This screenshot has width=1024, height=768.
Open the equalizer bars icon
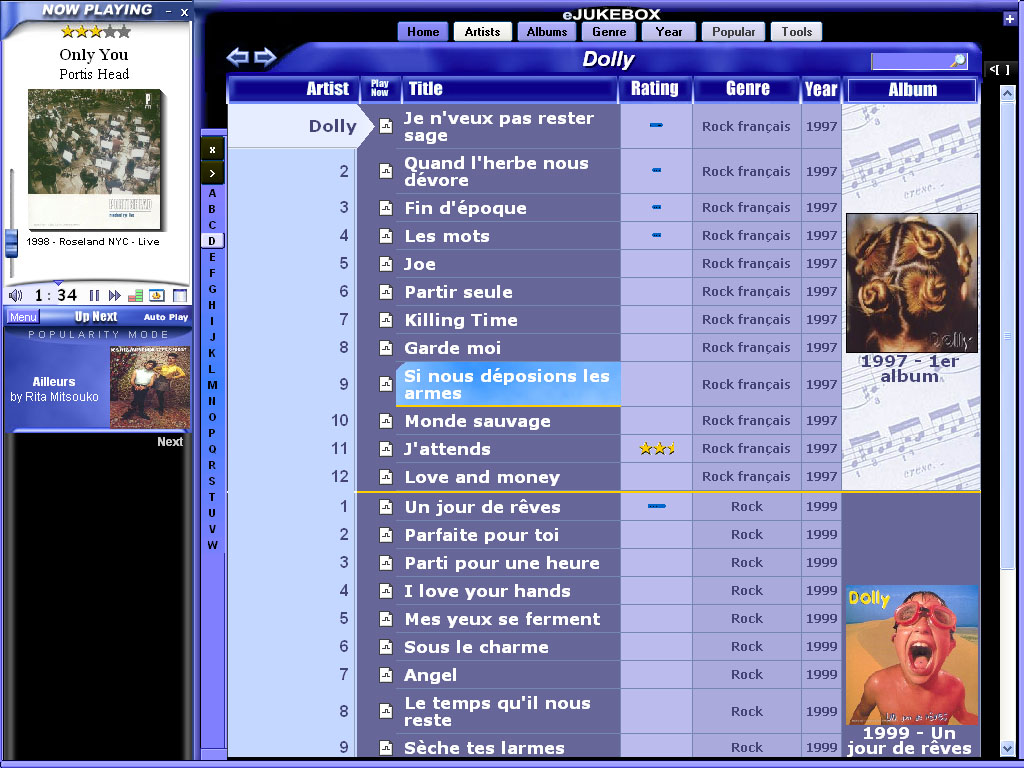pyautogui.click(x=136, y=296)
